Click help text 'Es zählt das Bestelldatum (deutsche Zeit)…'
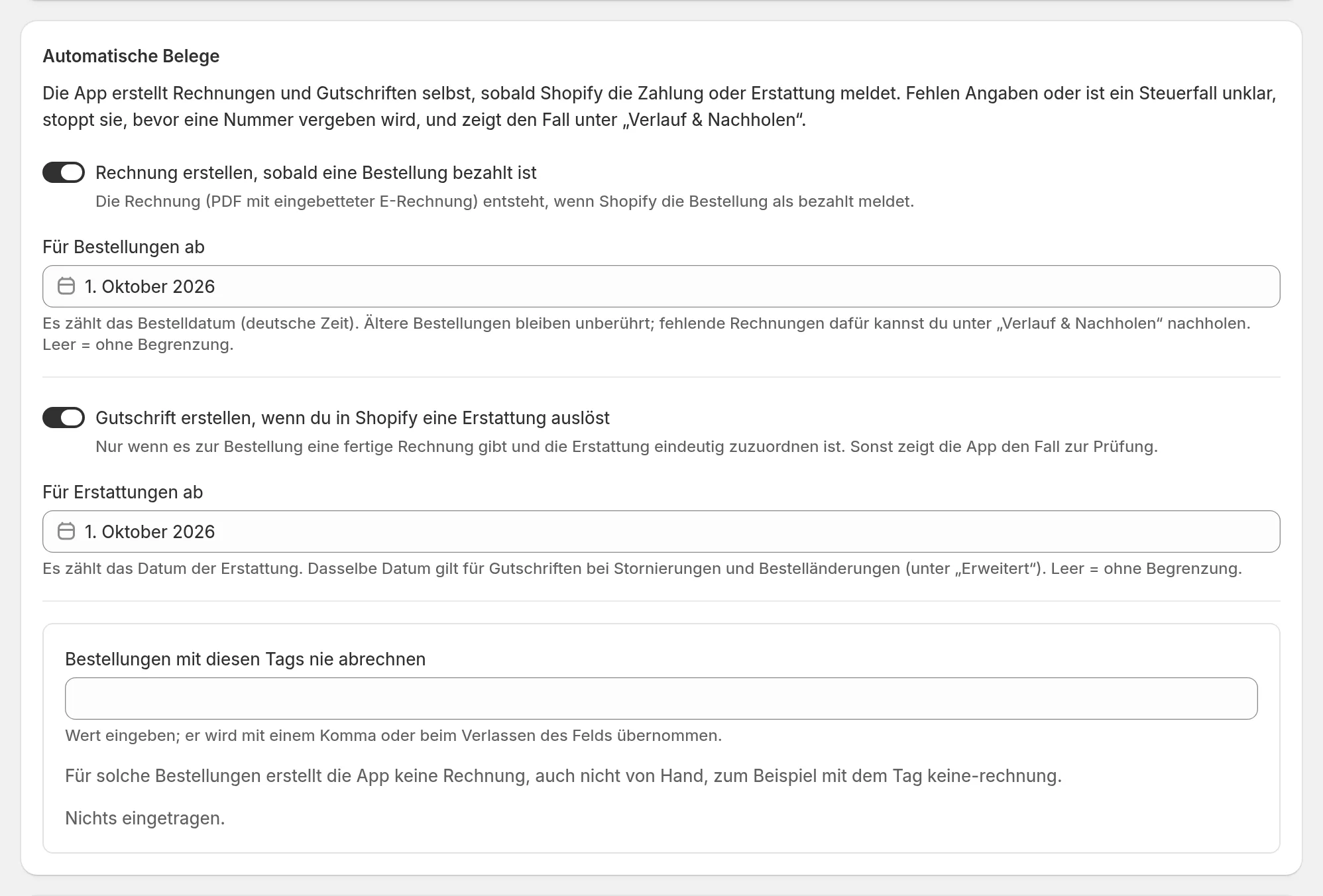1323x896 pixels. pos(646,334)
